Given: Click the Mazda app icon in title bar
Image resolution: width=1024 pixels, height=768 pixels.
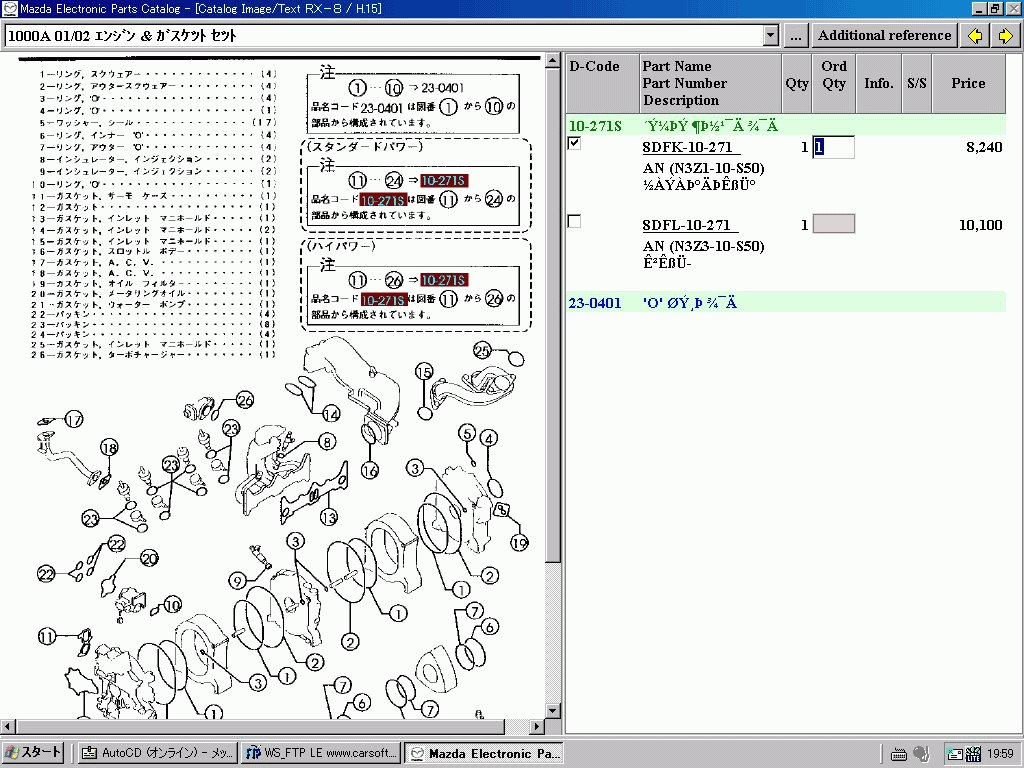Looking at the screenshot, I should click(x=10, y=8).
